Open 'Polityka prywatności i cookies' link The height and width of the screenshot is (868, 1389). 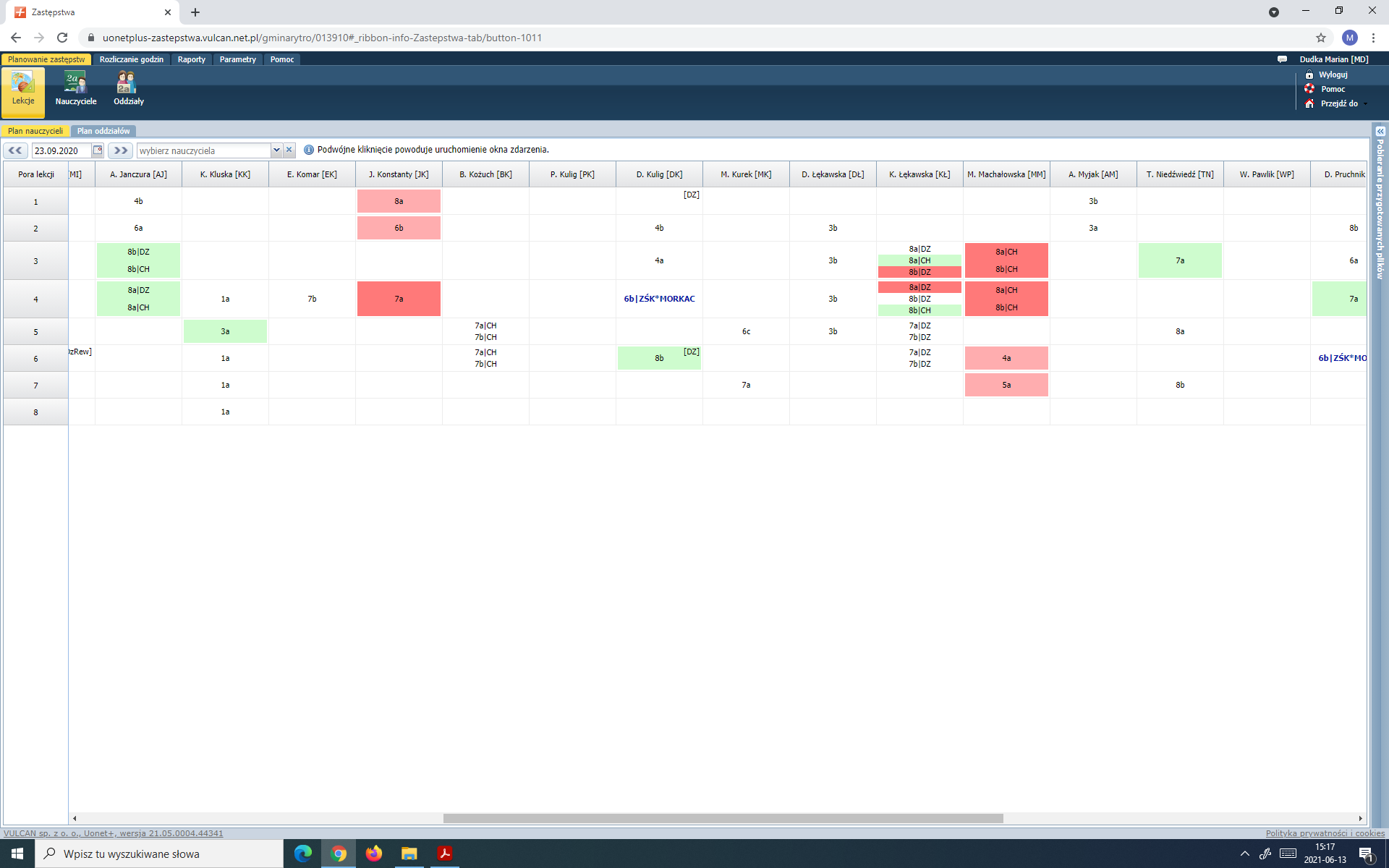[x=1325, y=833]
